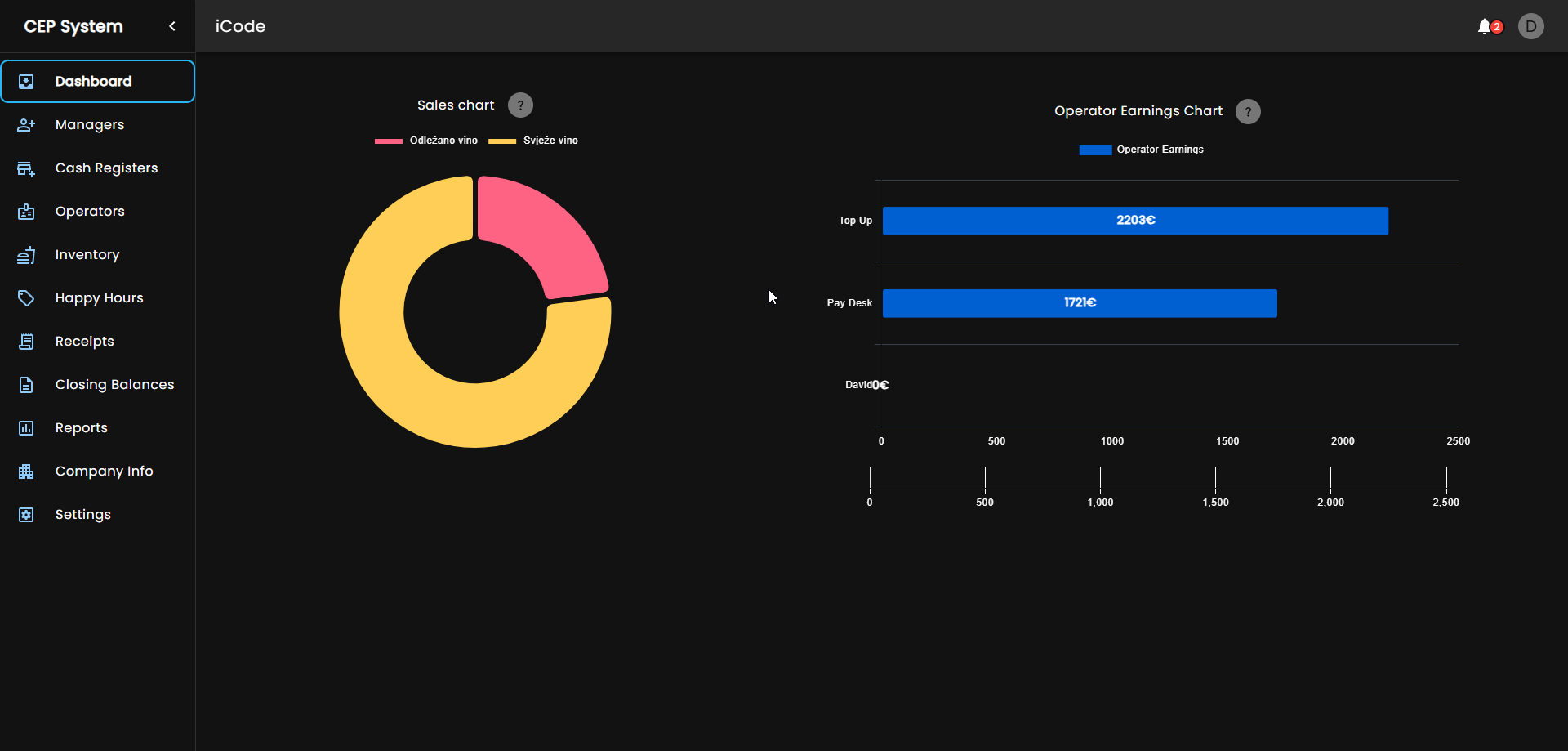The height and width of the screenshot is (751, 1568).
Task: Click the Operators badge icon
Action: tap(26, 212)
